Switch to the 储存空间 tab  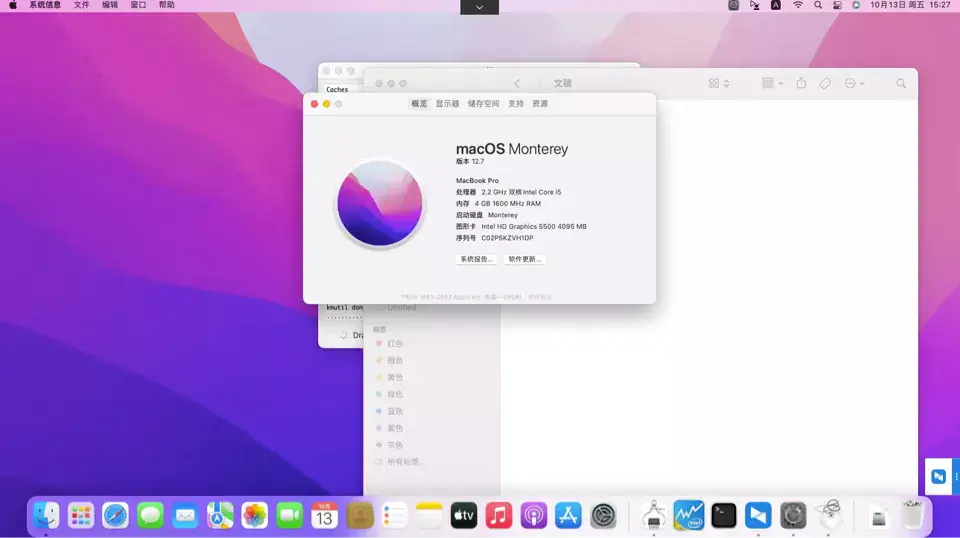click(x=484, y=104)
